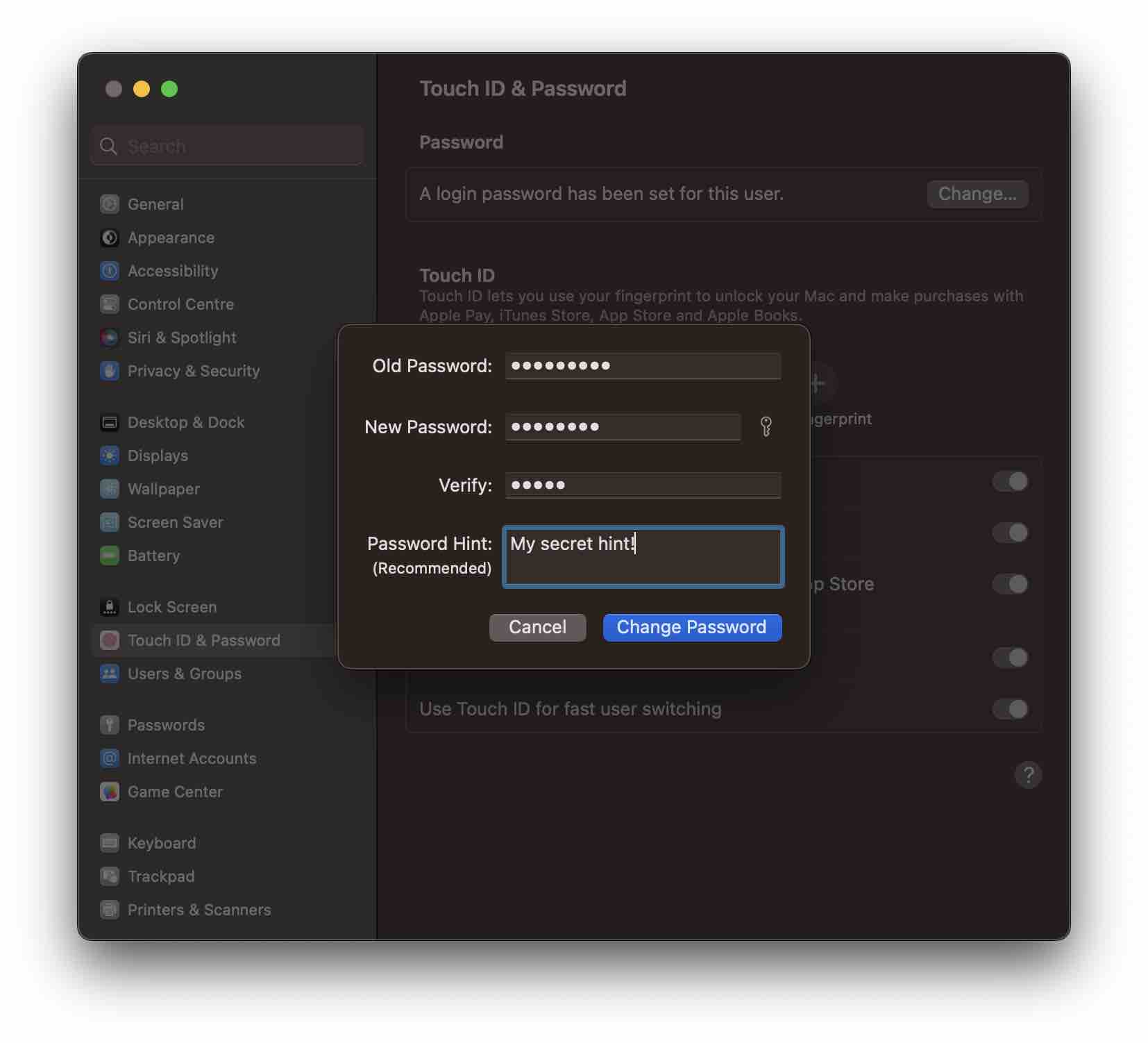Click inside the Password Hint field
The image size is (1148, 1043).
tap(642, 556)
